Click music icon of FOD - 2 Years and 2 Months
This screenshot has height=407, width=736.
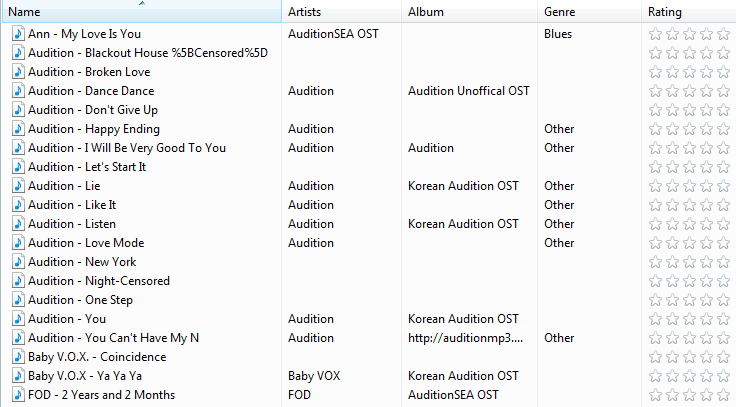click(x=18, y=395)
